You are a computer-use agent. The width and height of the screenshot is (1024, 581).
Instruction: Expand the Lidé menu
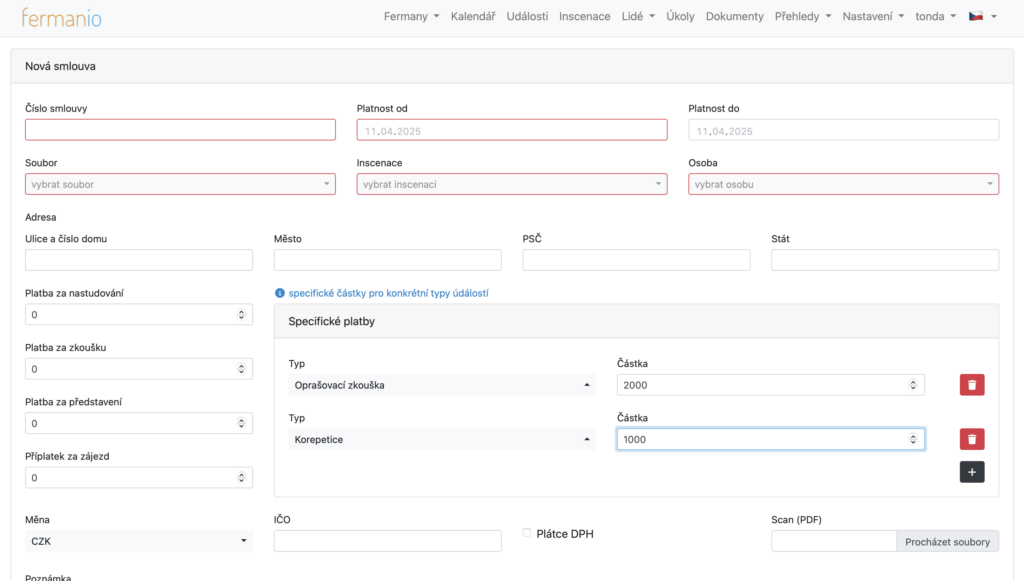[638, 16]
